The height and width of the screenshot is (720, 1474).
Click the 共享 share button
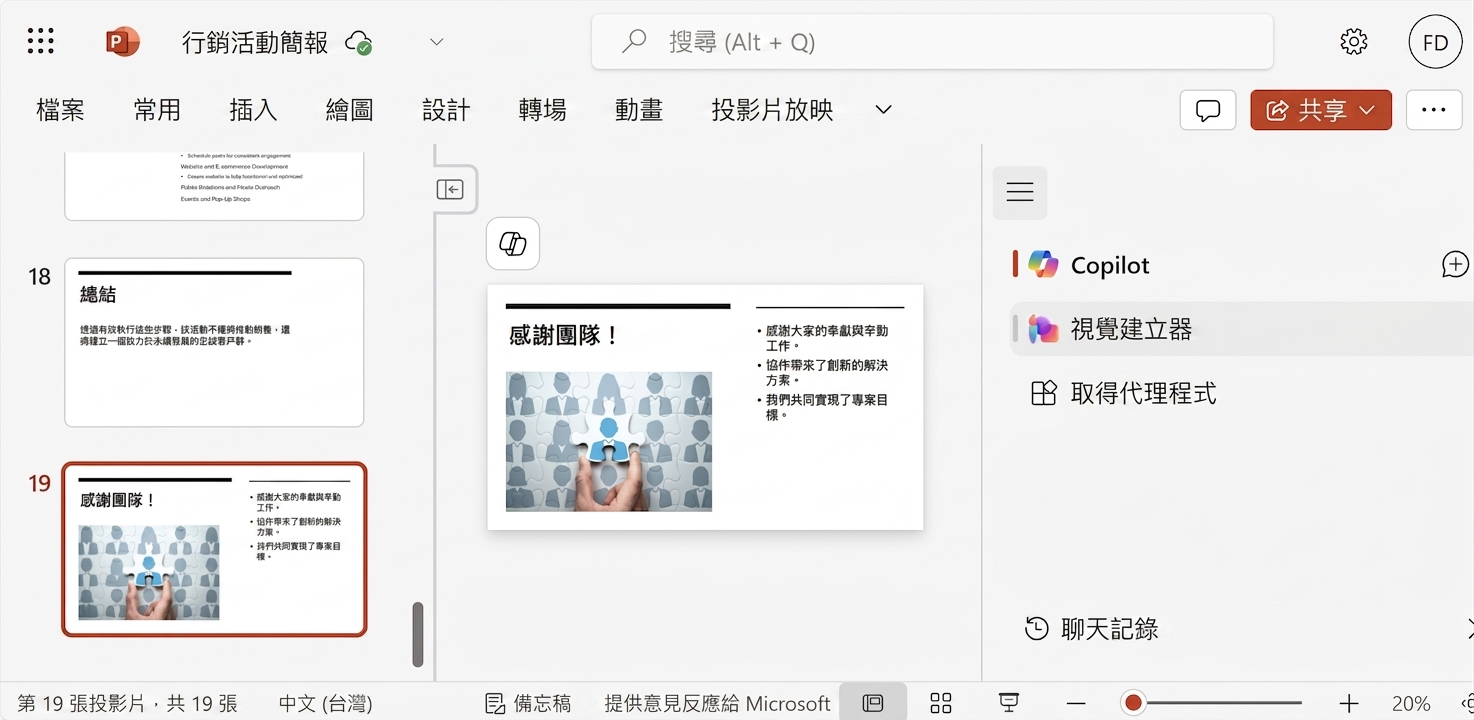pyautogui.click(x=1321, y=110)
